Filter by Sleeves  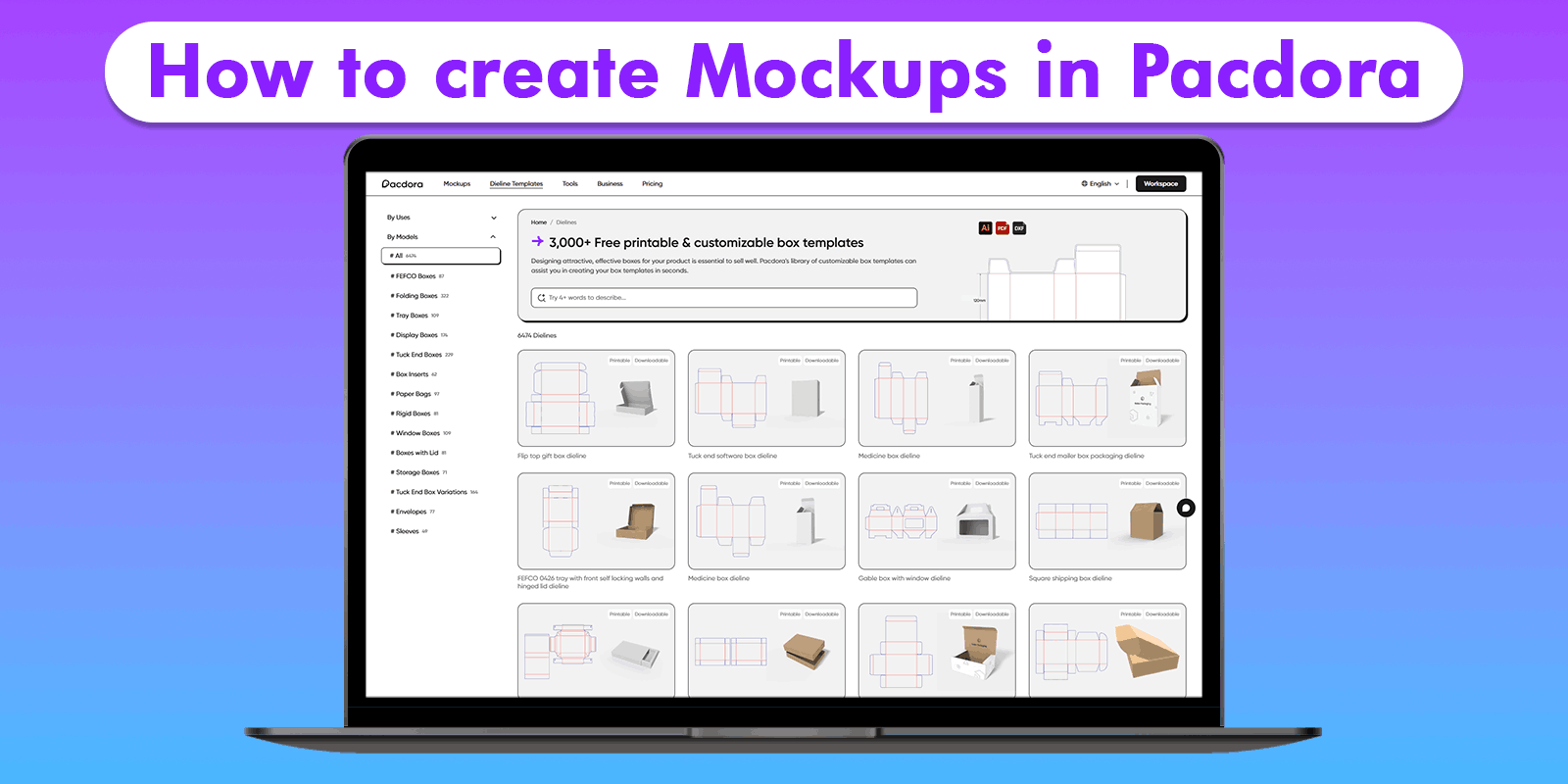coord(410,531)
